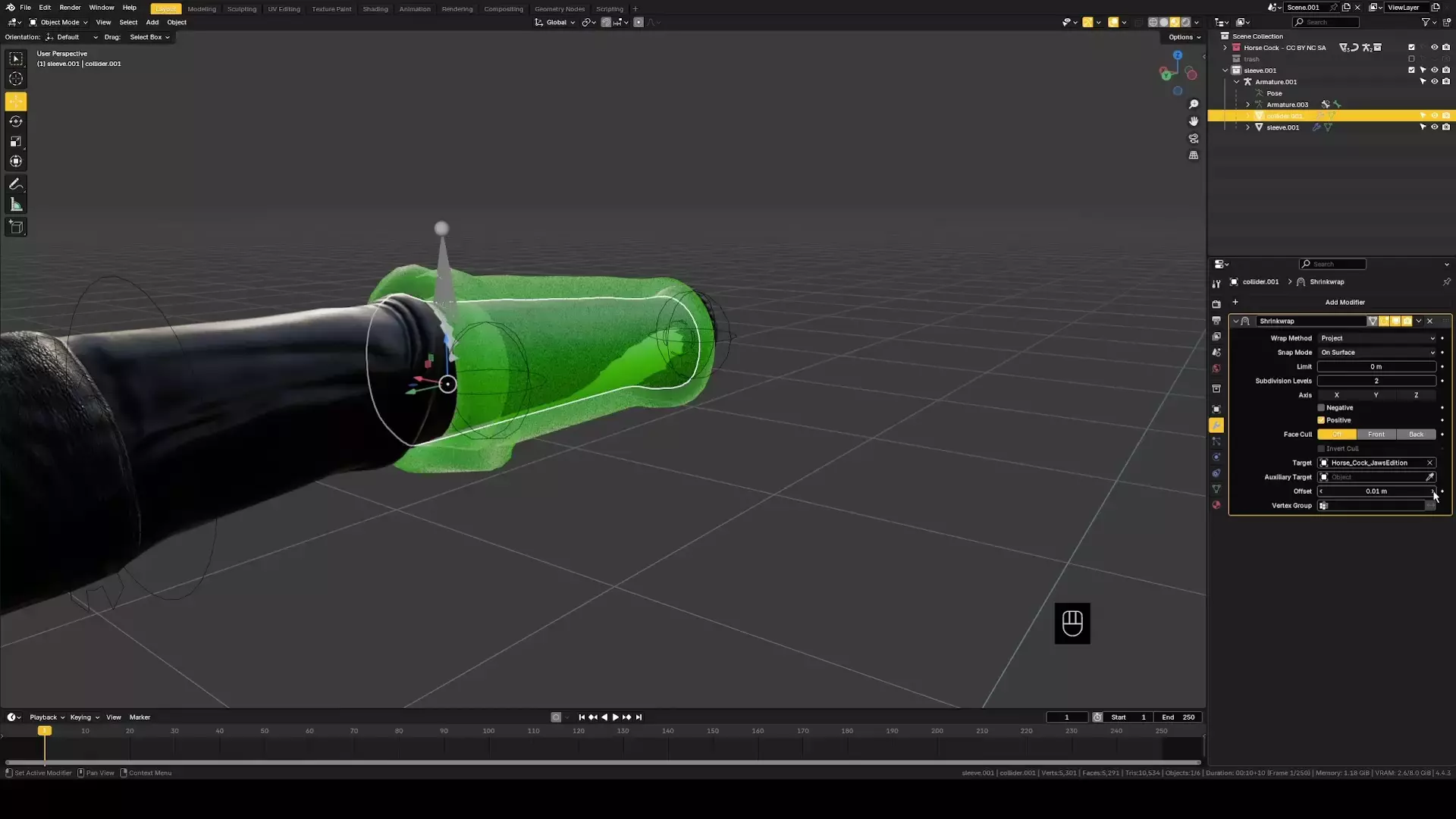Switch to the Sculpting workspace tab

coord(242,9)
